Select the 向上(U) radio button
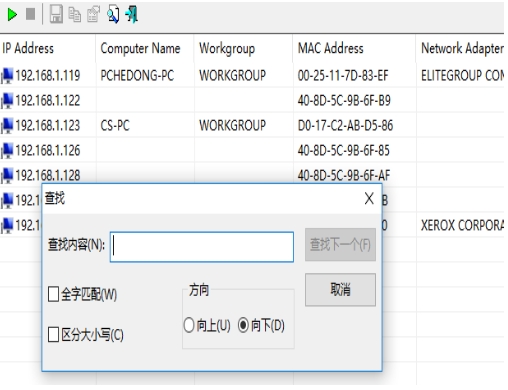 189,325
